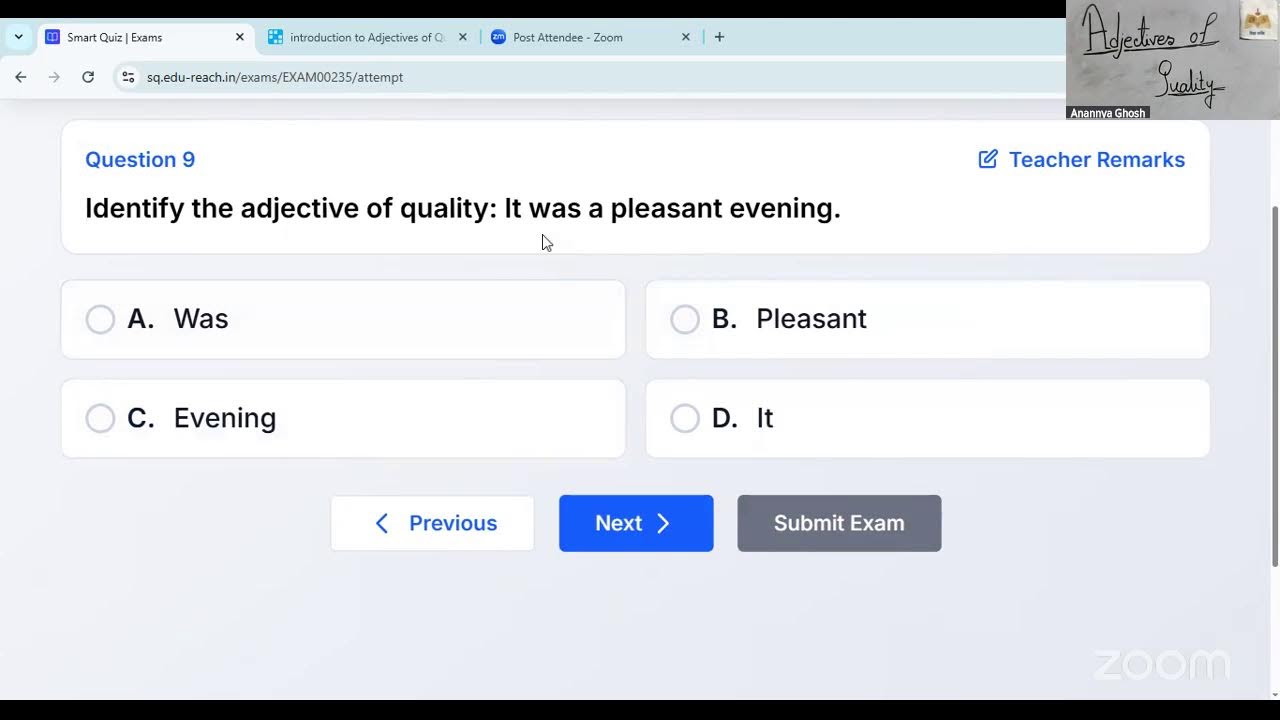This screenshot has height=720, width=1280.
Task: Choose radio option B. Pleasant
Action: click(x=685, y=319)
